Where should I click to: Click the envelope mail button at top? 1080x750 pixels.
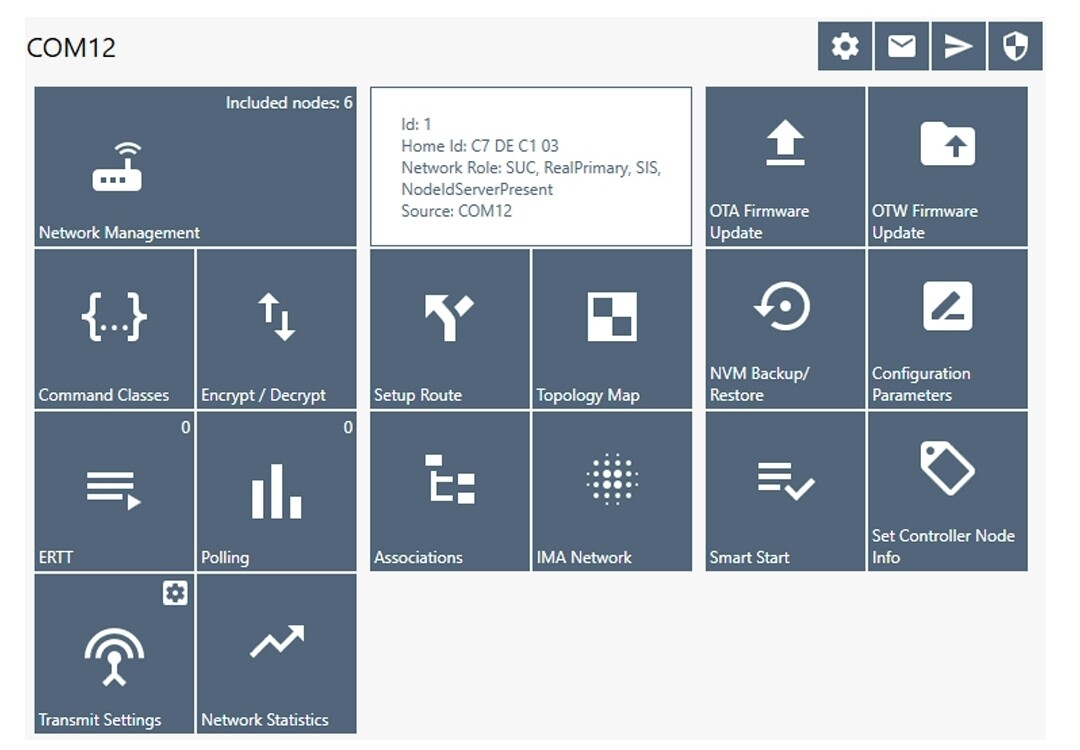pyautogui.click(x=902, y=46)
